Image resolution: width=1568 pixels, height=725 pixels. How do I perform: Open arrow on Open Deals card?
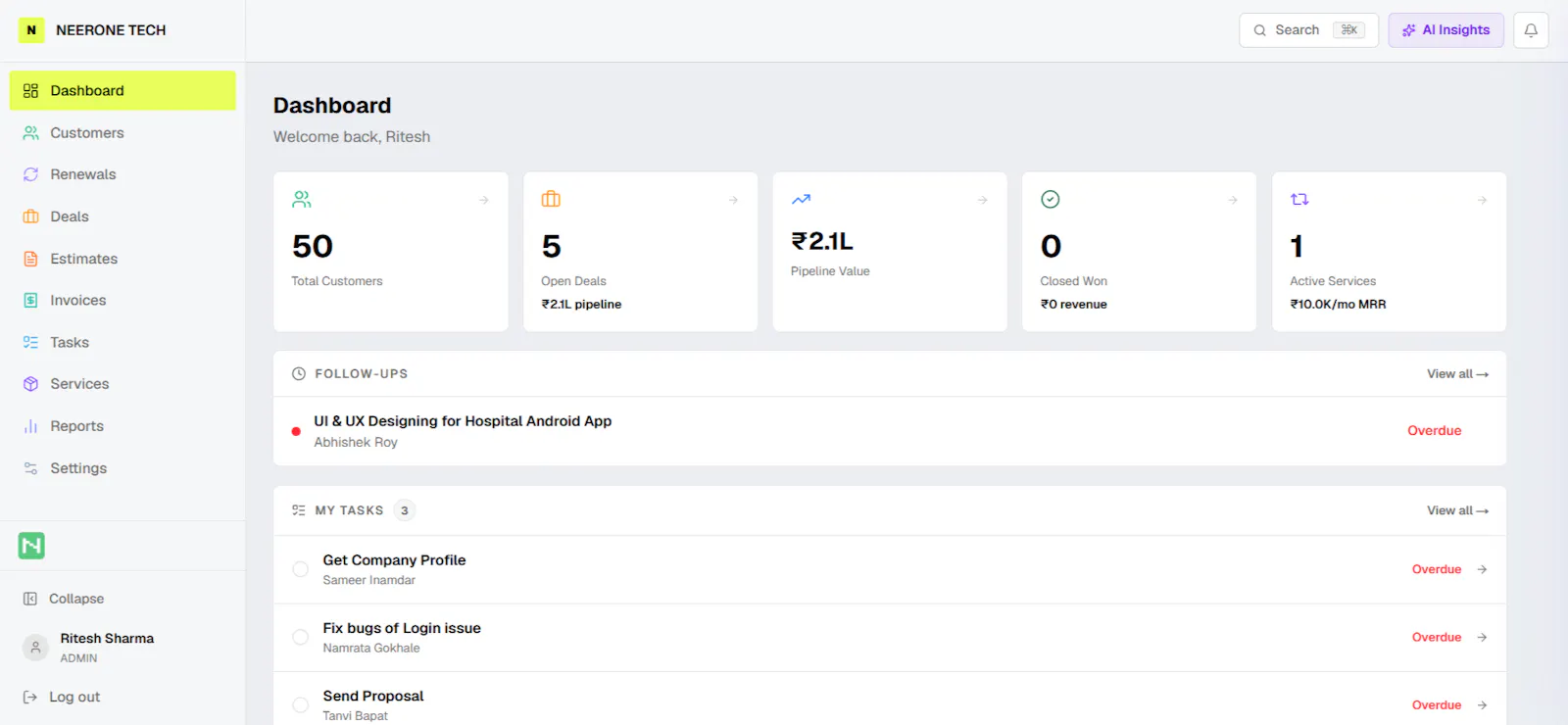point(733,200)
